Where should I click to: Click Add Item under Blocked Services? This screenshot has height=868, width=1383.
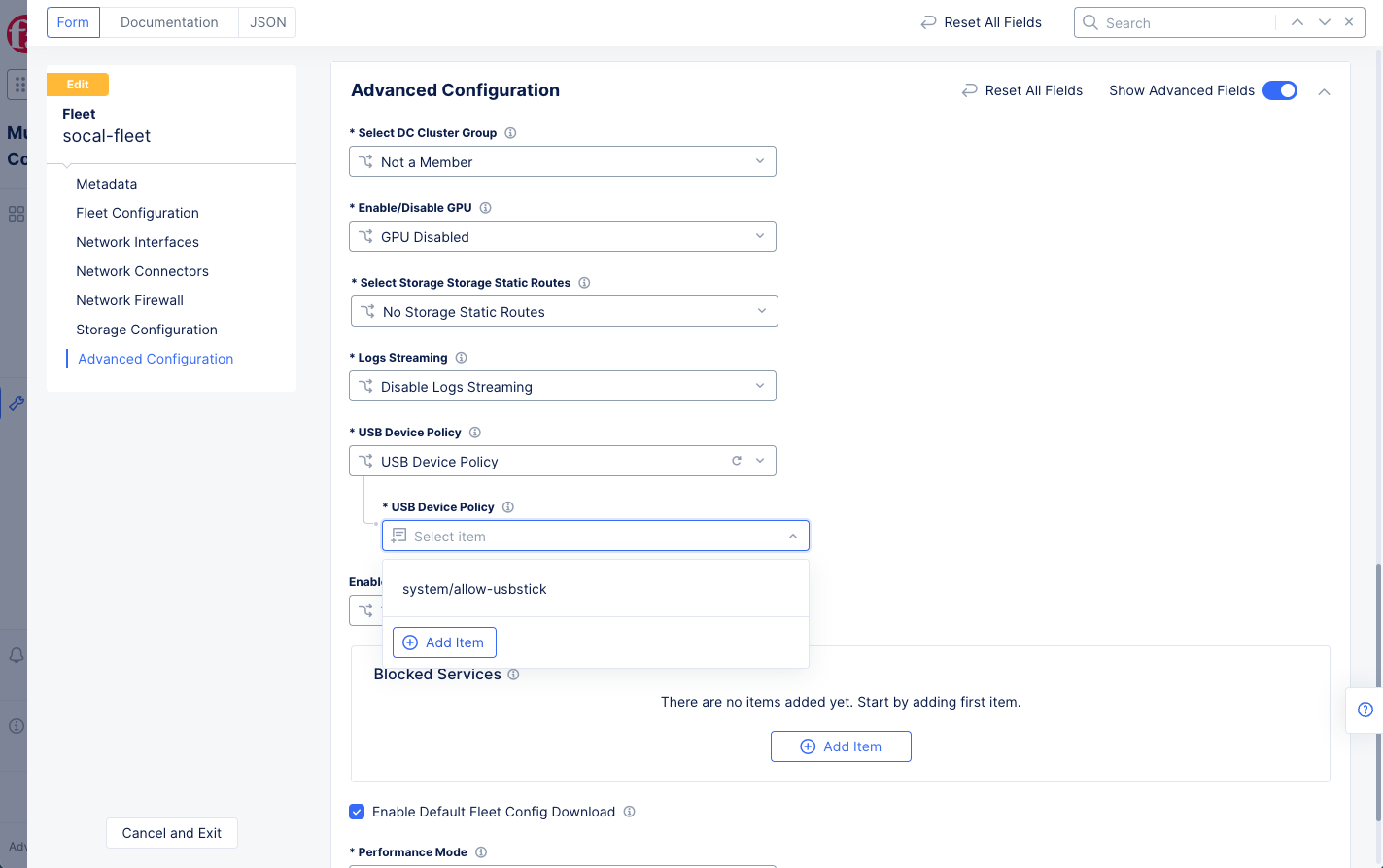click(x=841, y=746)
